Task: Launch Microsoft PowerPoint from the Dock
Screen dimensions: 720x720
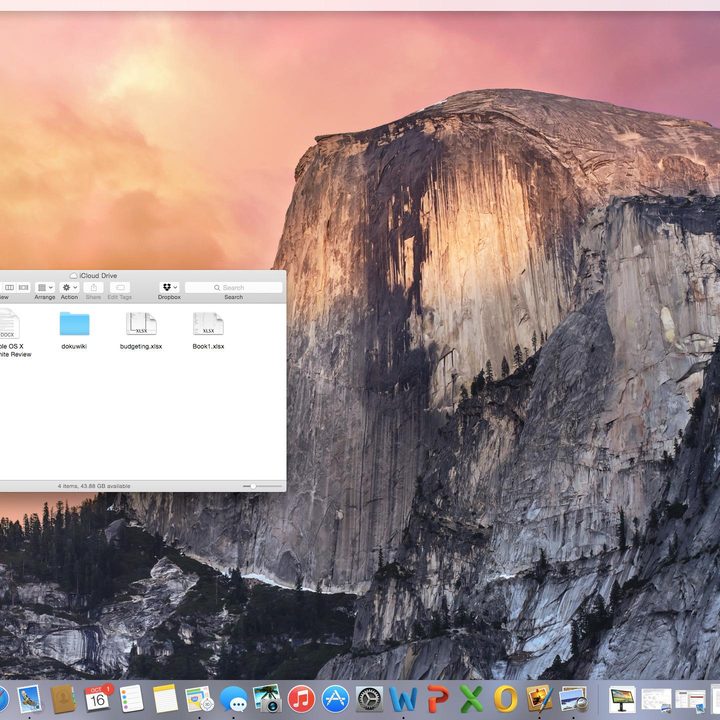Action: tap(438, 699)
